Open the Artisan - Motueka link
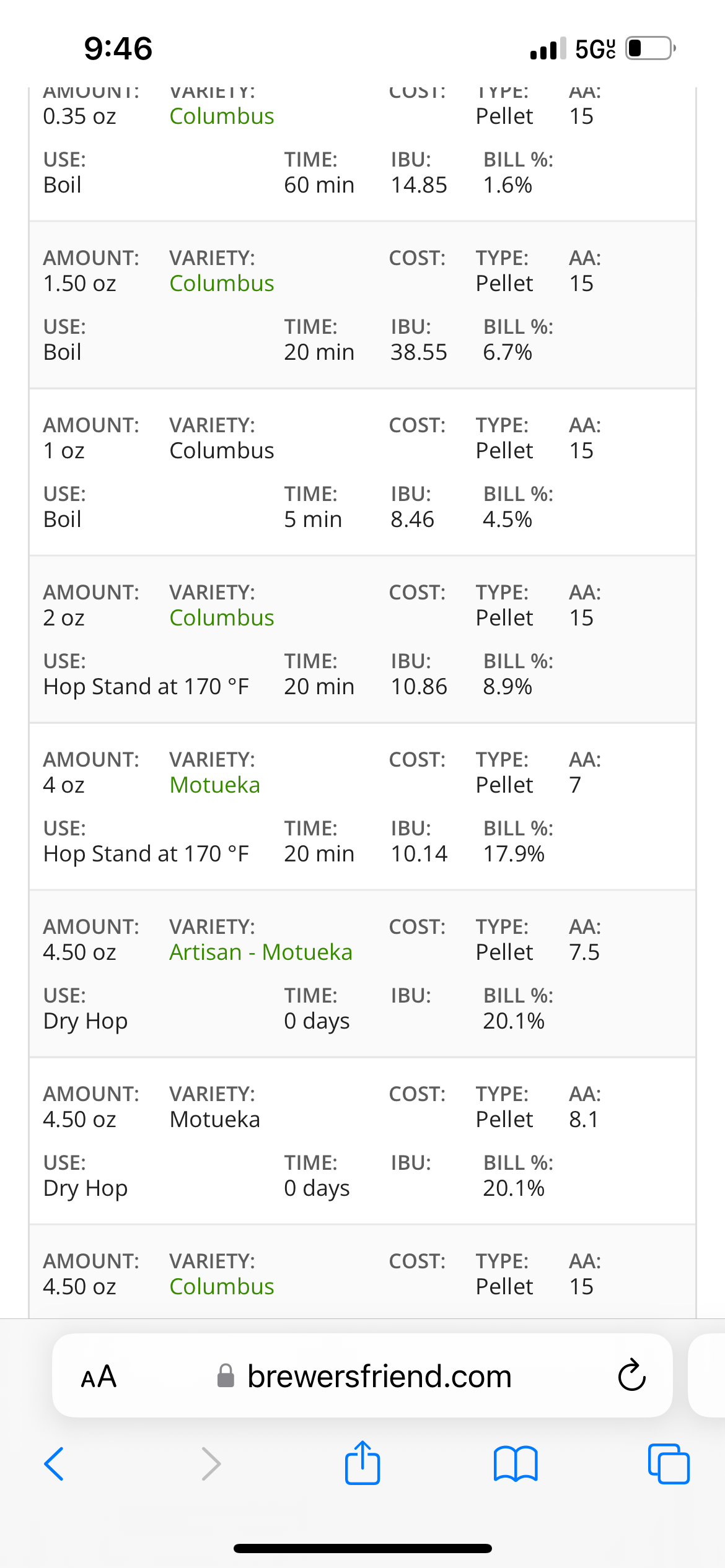Image resolution: width=725 pixels, height=1568 pixels. [261, 952]
